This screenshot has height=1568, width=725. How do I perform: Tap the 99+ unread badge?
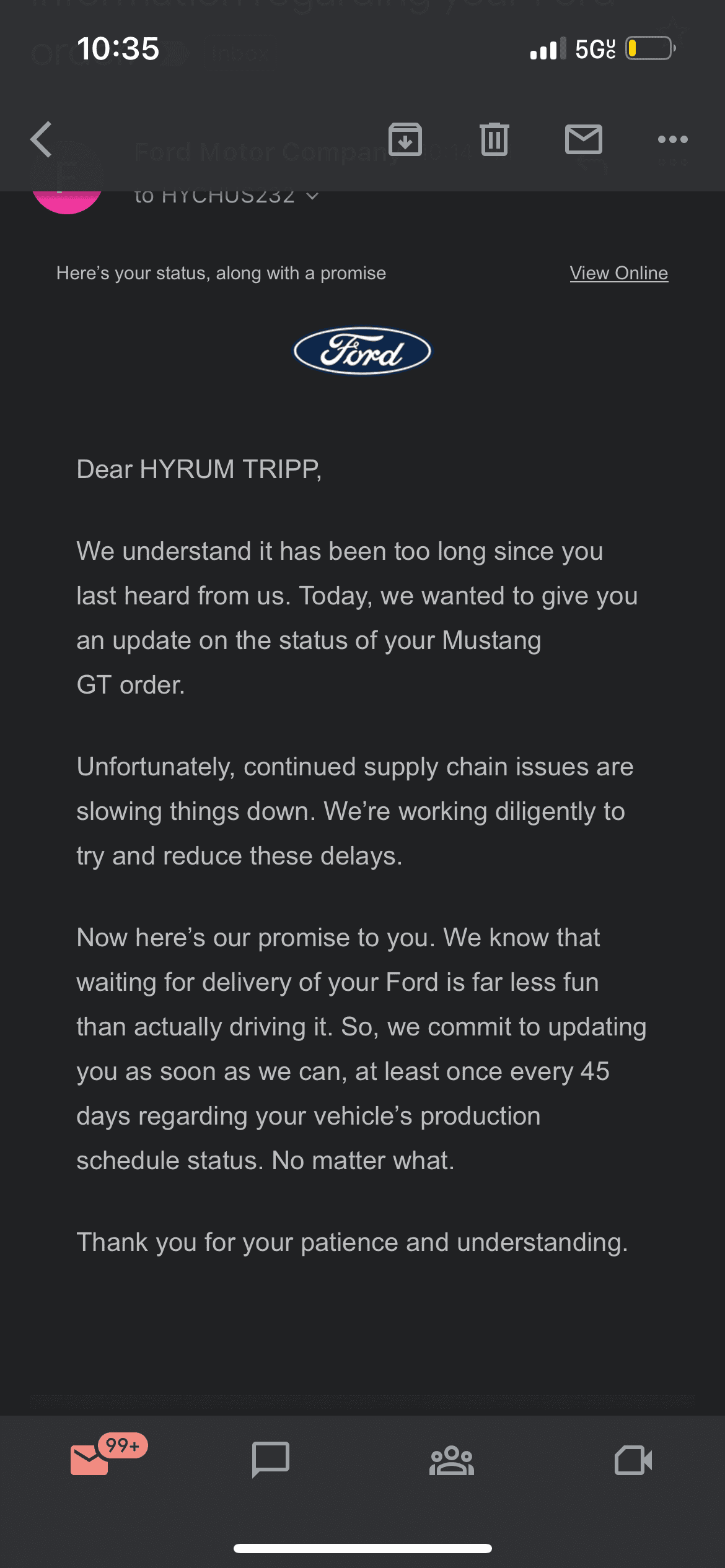click(x=123, y=1446)
